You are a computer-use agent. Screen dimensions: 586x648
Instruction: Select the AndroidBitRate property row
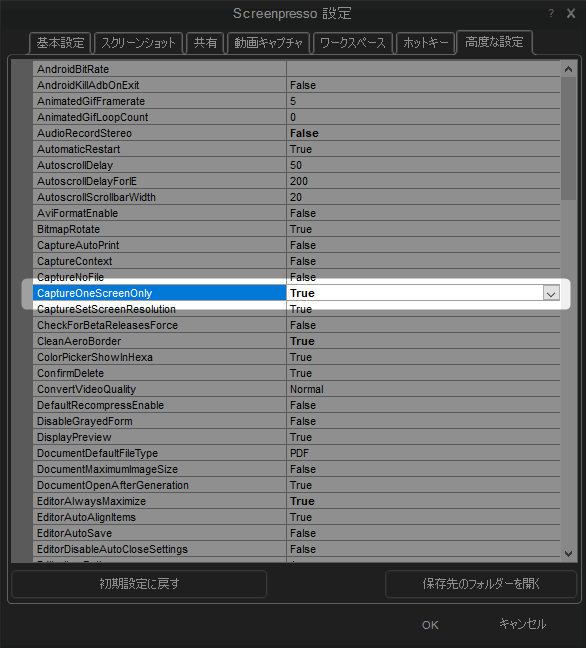(296, 69)
